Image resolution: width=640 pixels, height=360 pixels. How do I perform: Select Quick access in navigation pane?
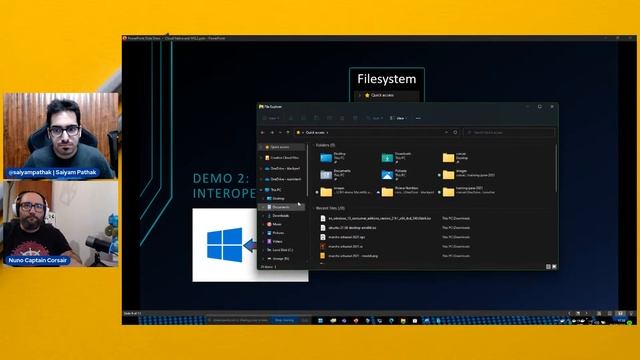[282, 147]
